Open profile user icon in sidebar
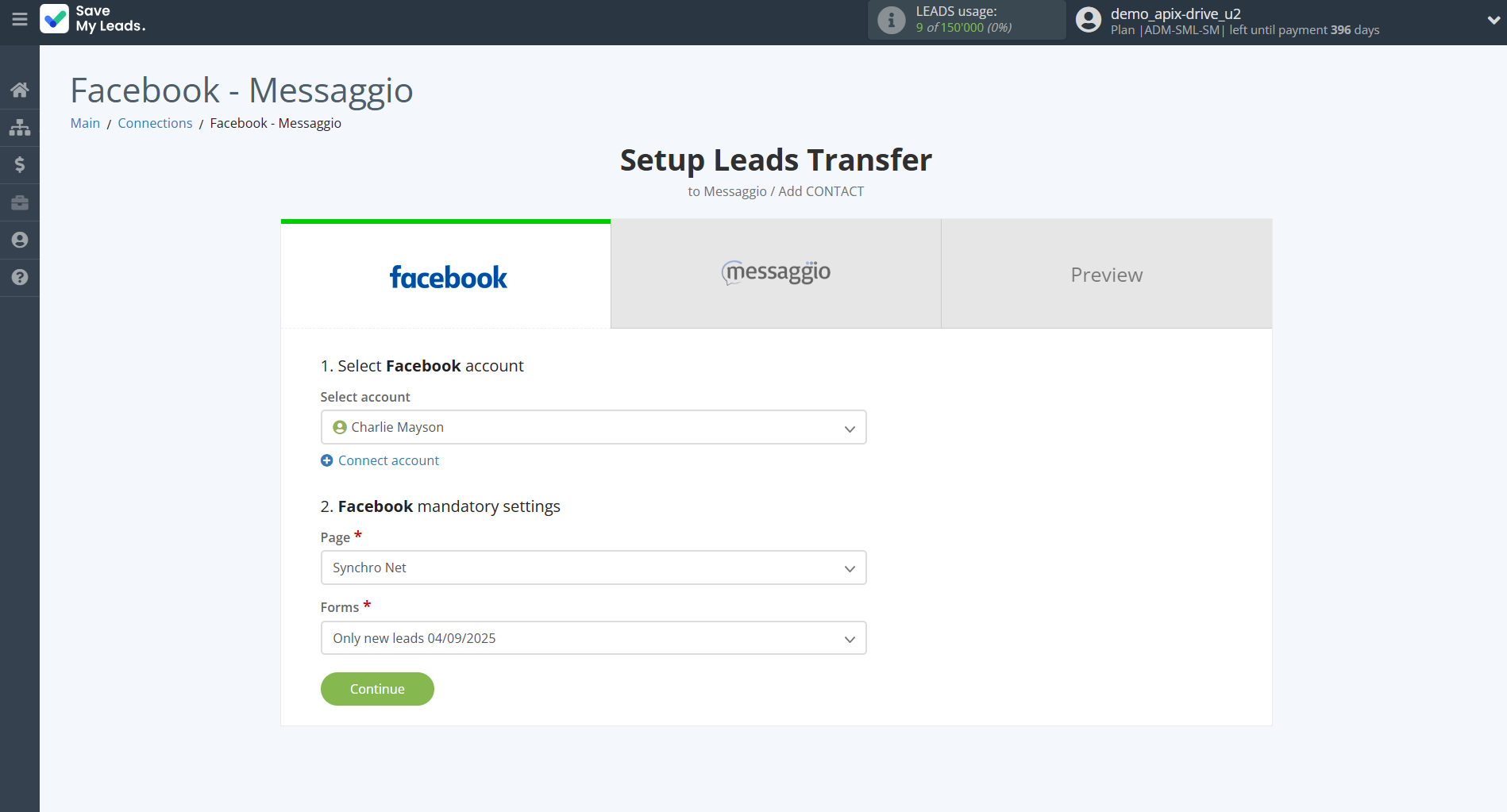1507x812 pixels. (20, 240)
